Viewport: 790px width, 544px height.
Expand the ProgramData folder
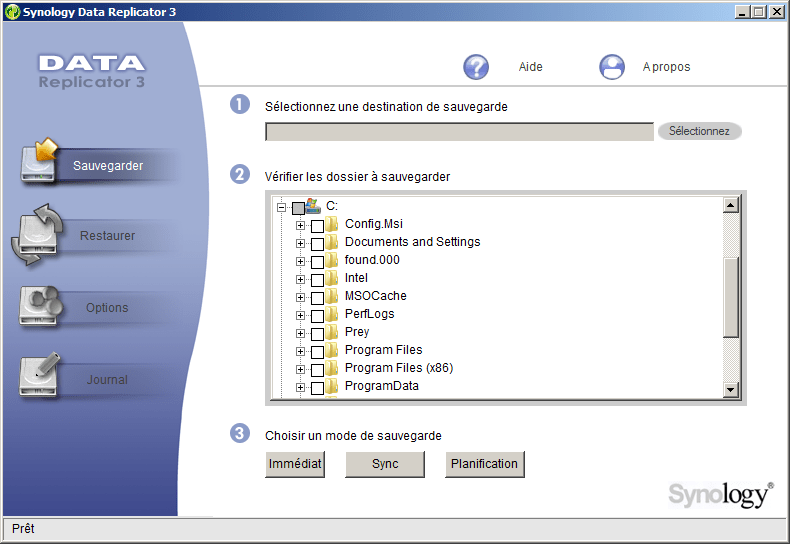pyautogui.click(x=300, y=387)
